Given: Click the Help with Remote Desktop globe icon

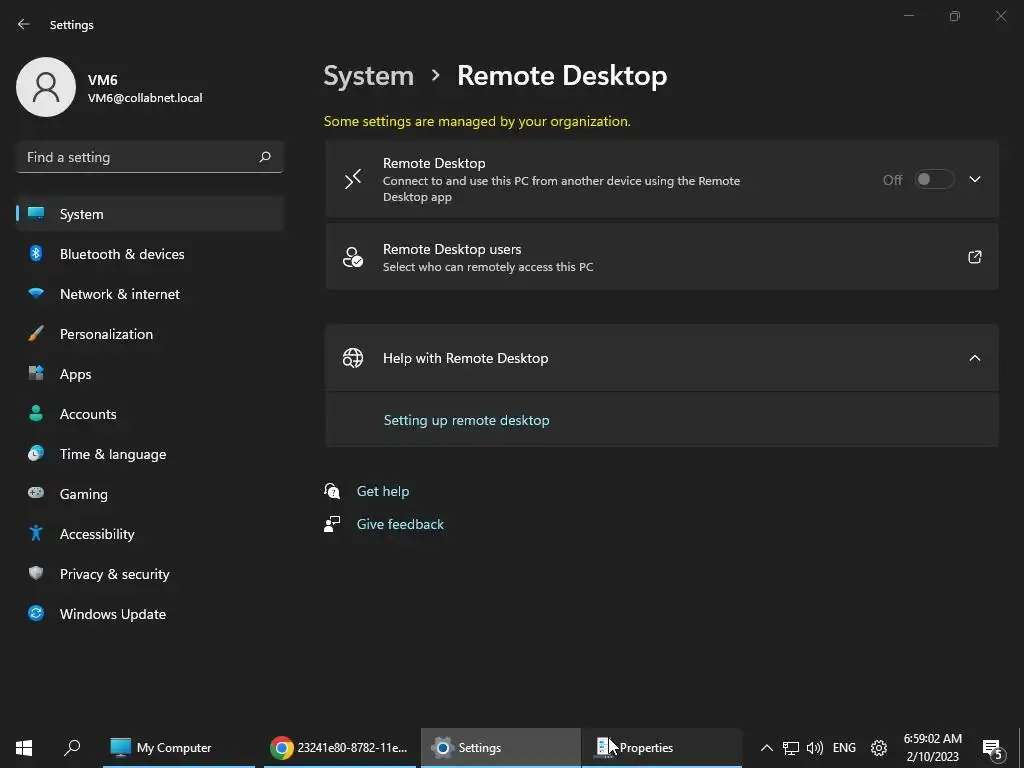Looking at the screenshot, I should [353, 358].
